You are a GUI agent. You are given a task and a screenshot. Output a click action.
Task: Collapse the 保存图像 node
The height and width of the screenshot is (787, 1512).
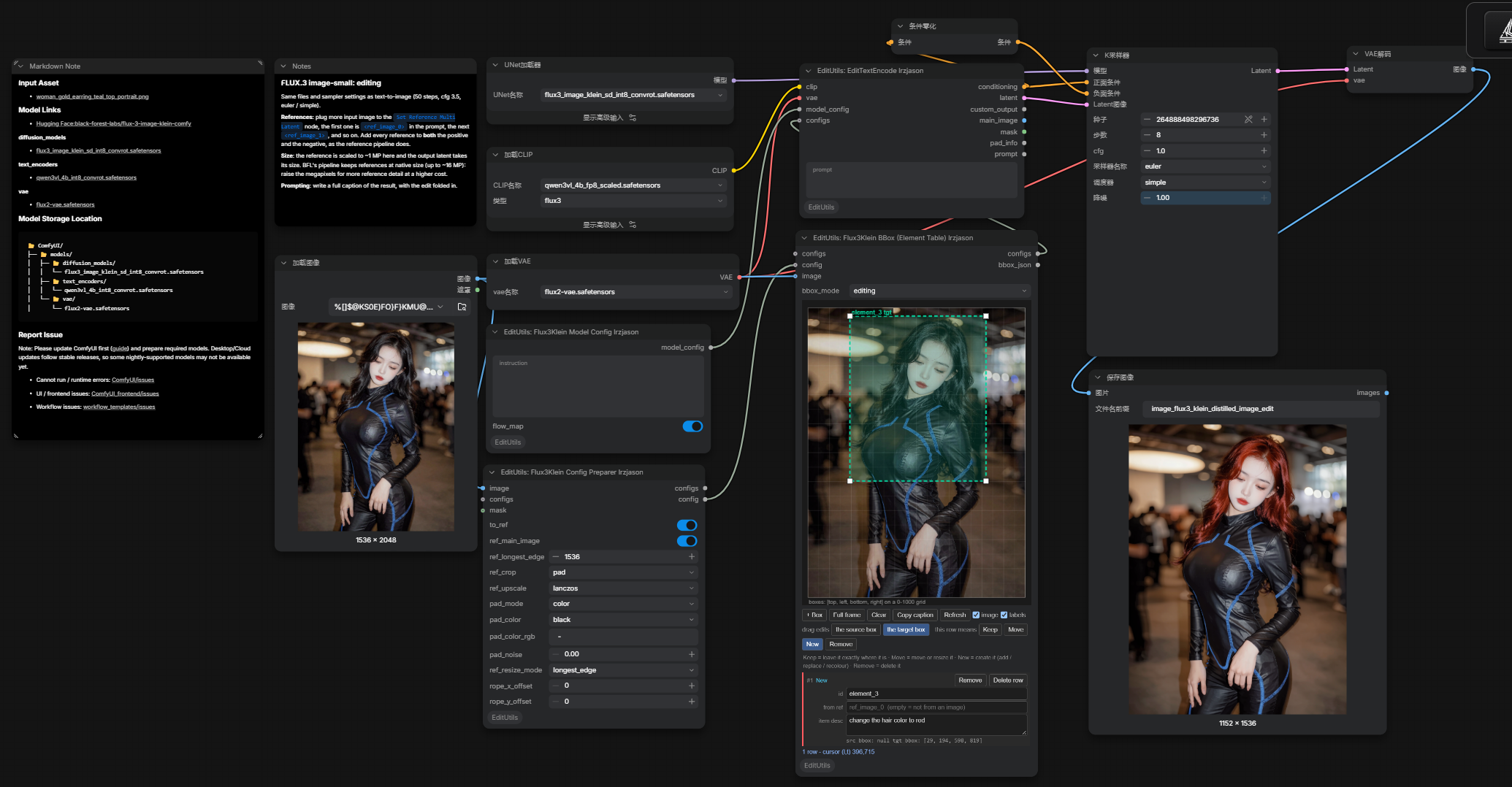tap(1098, 377)
